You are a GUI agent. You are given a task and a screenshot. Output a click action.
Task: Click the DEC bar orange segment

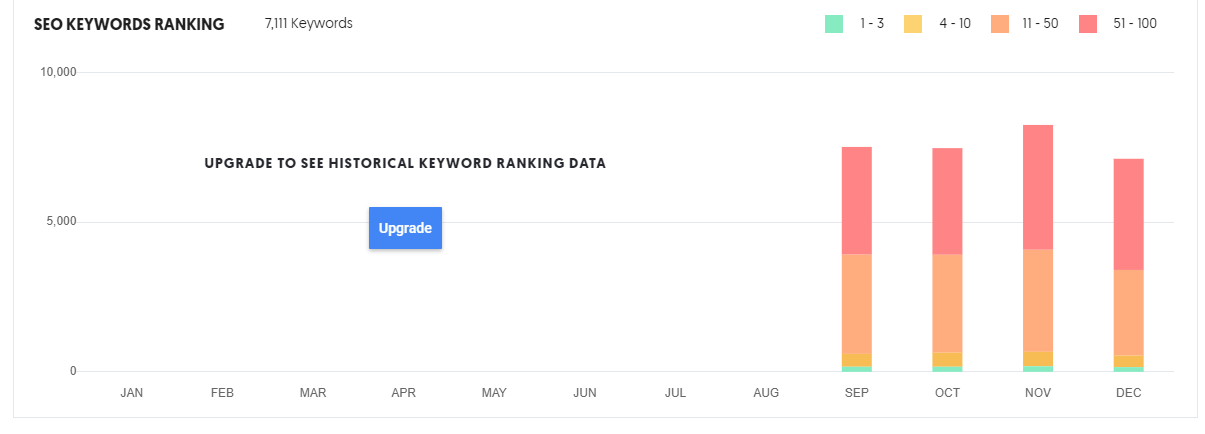pos(1128,312)
